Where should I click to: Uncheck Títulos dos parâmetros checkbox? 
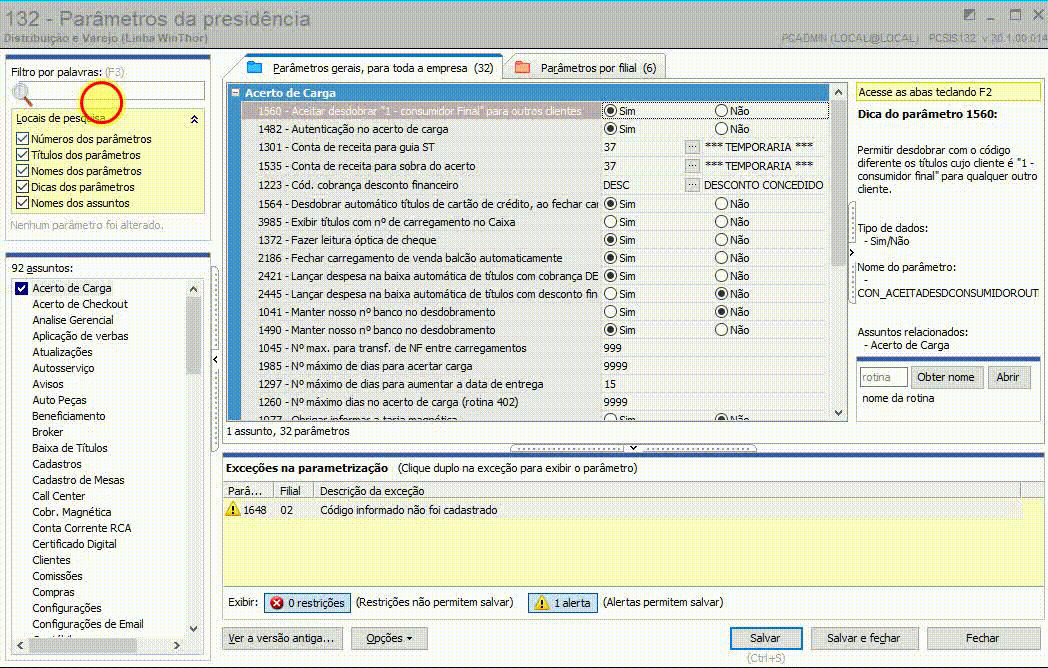[22, 154]
